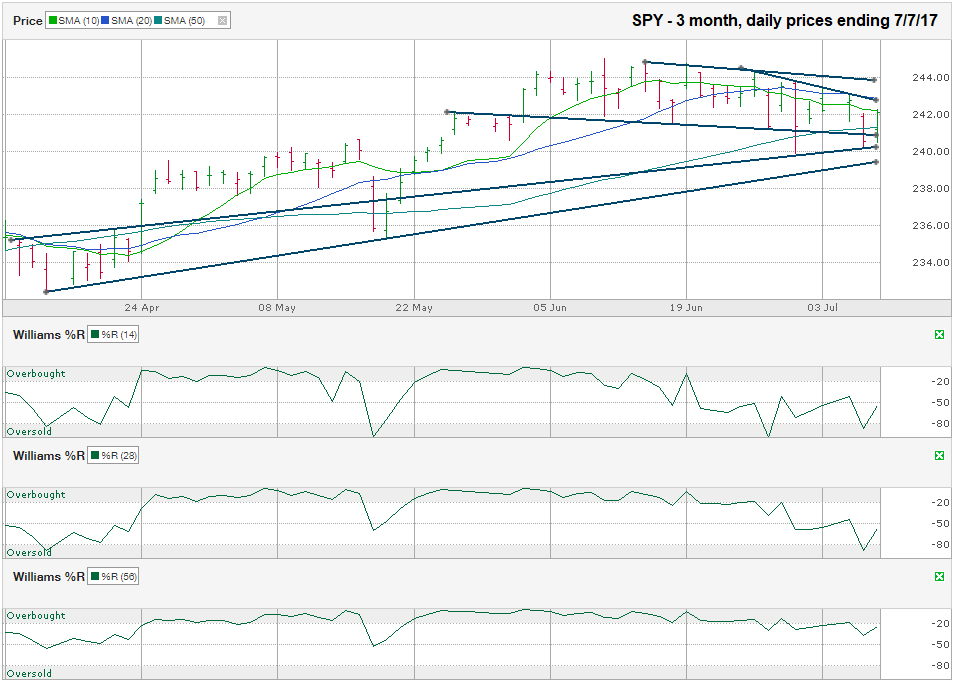The height and width of the screenshot is (680, 955).
Task: Click the blue SMA (20) legend swatch
Action: tap(105, 21)
